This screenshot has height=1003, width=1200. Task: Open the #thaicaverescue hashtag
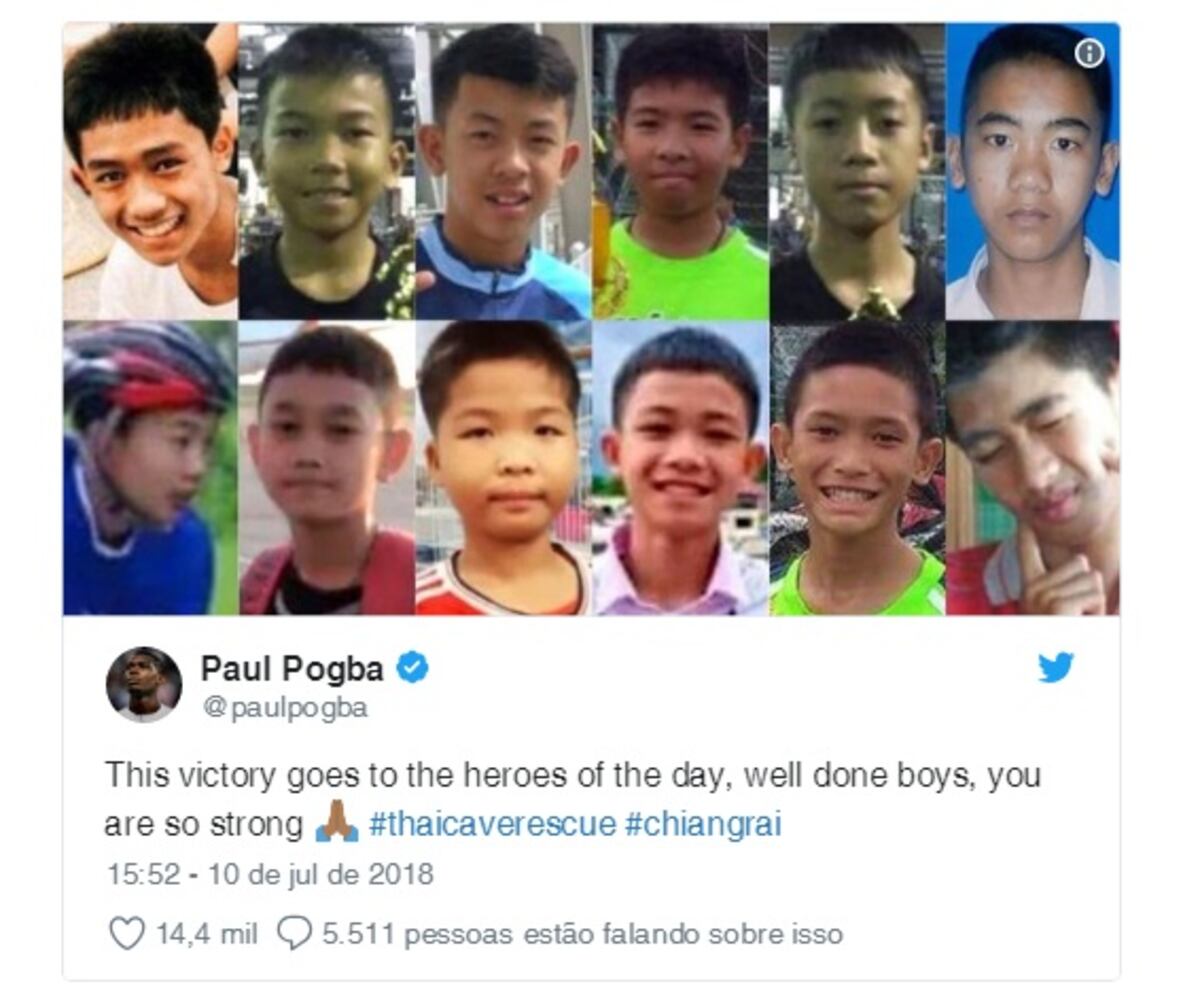(492, 825)
